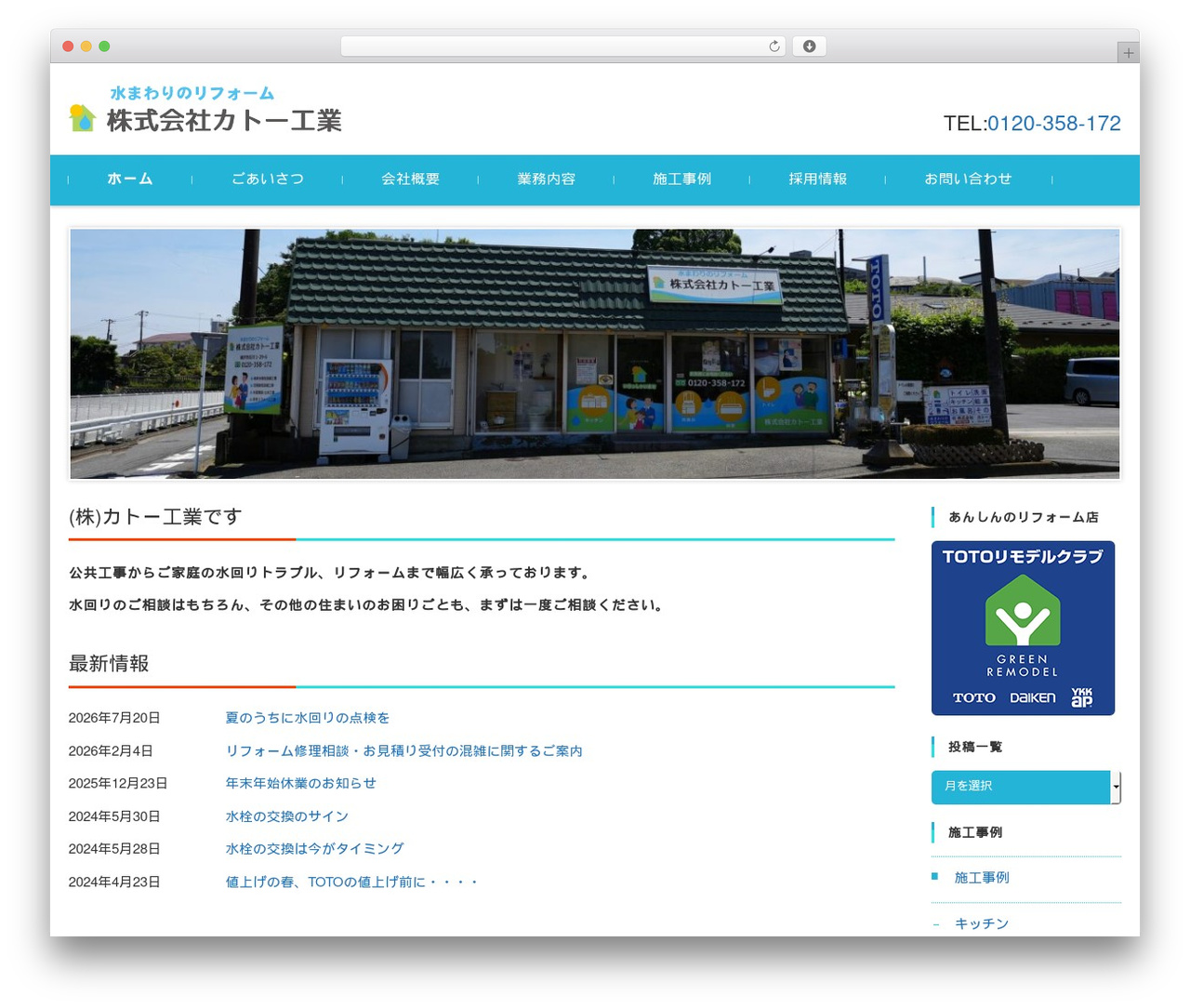The height and width of the screenshot is (1008, 1190).
Task: Click the 最新情報 section heading
Action: tap(109, 664)
